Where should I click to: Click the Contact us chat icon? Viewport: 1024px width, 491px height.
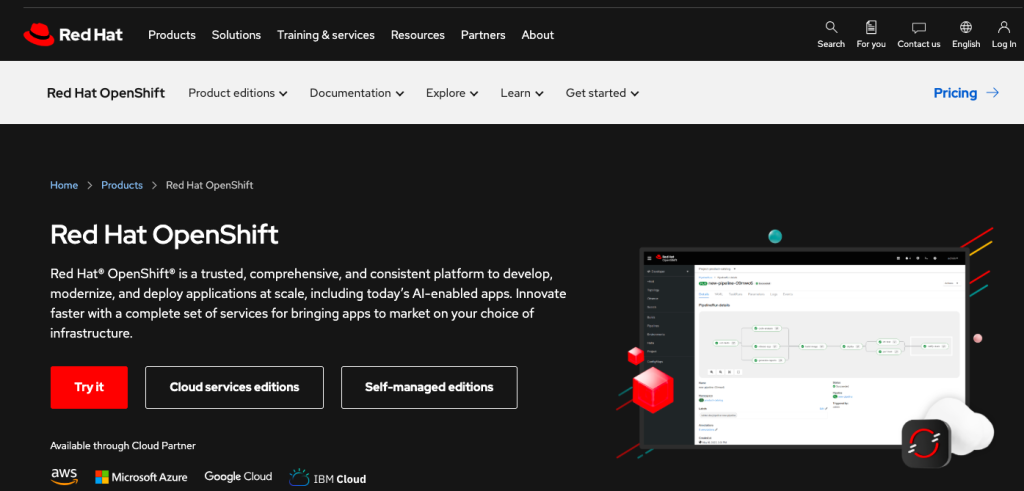click(919, 27)
